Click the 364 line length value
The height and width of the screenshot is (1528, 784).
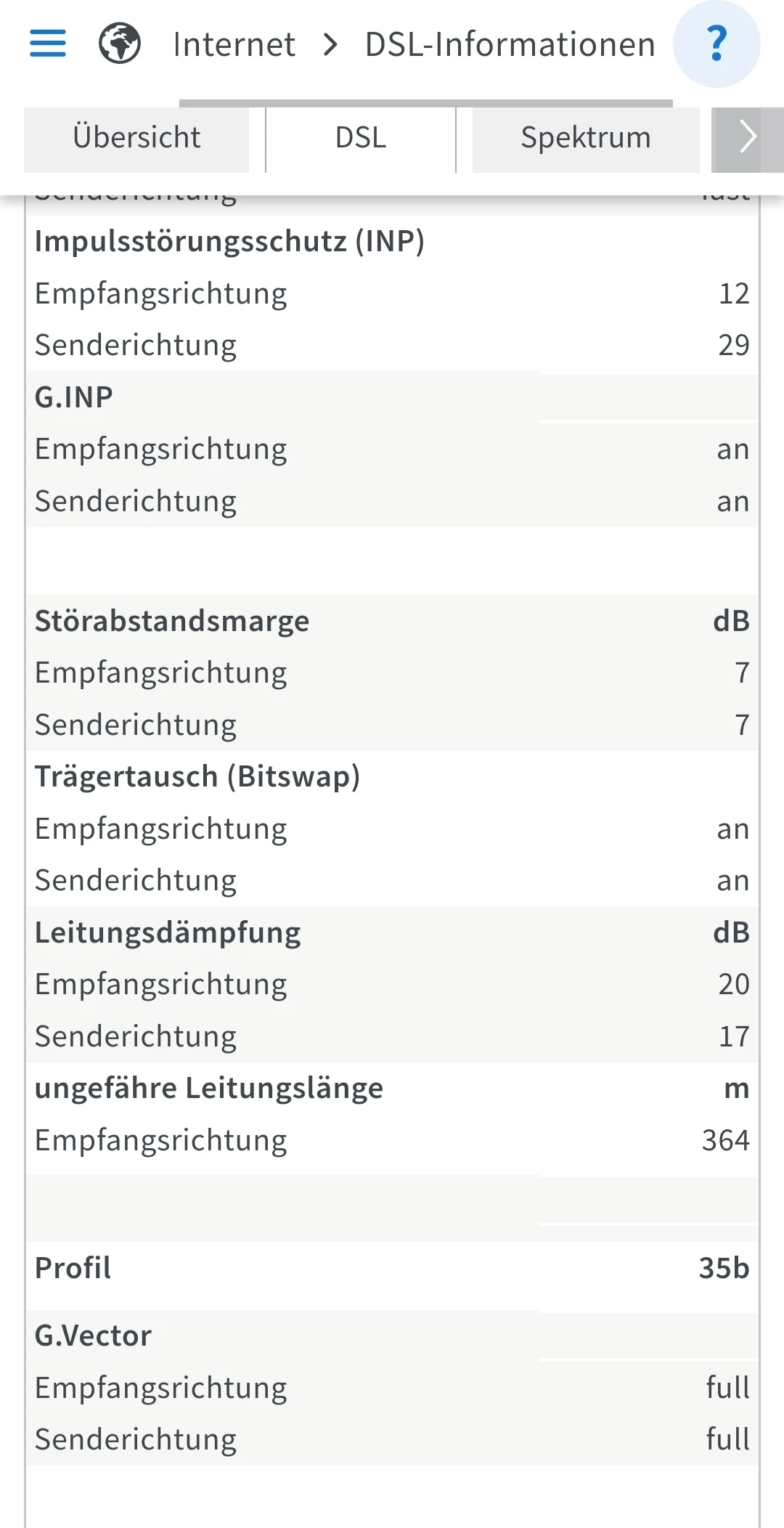pyautogui.click(x=725, y=1140)
